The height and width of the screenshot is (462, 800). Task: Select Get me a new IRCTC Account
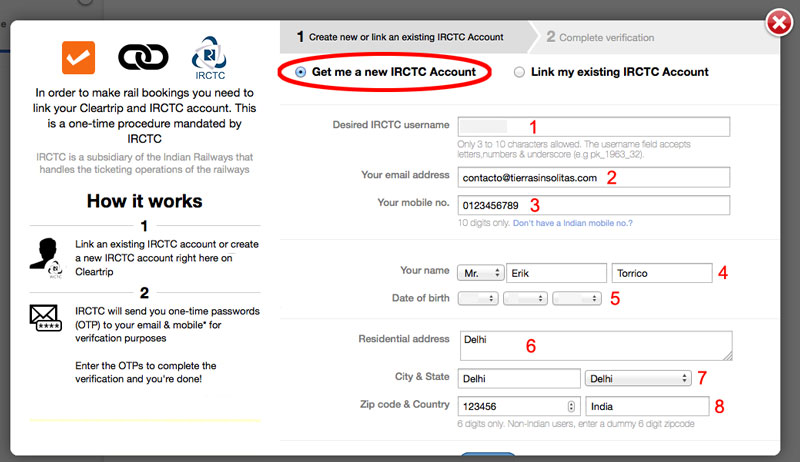(301, 72)
